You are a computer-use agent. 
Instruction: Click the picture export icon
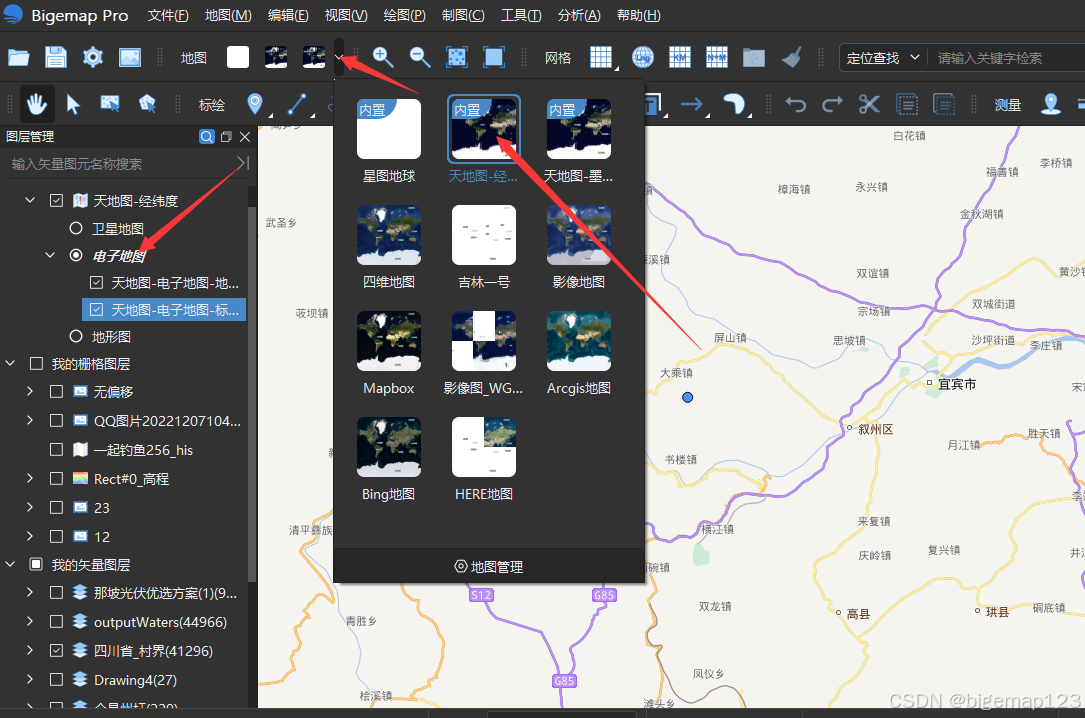pyautogui.click(x=130, y=57)
